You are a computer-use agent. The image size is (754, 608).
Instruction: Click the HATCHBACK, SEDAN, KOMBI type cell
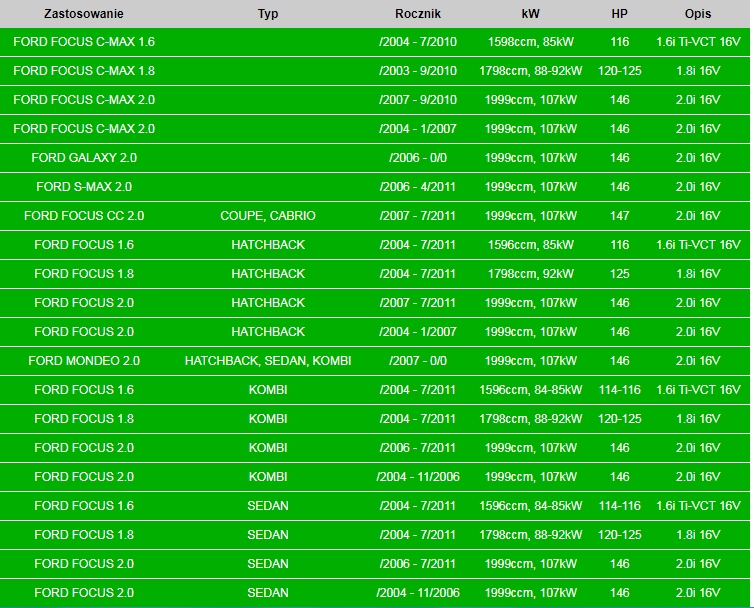(x=268, y=361)
